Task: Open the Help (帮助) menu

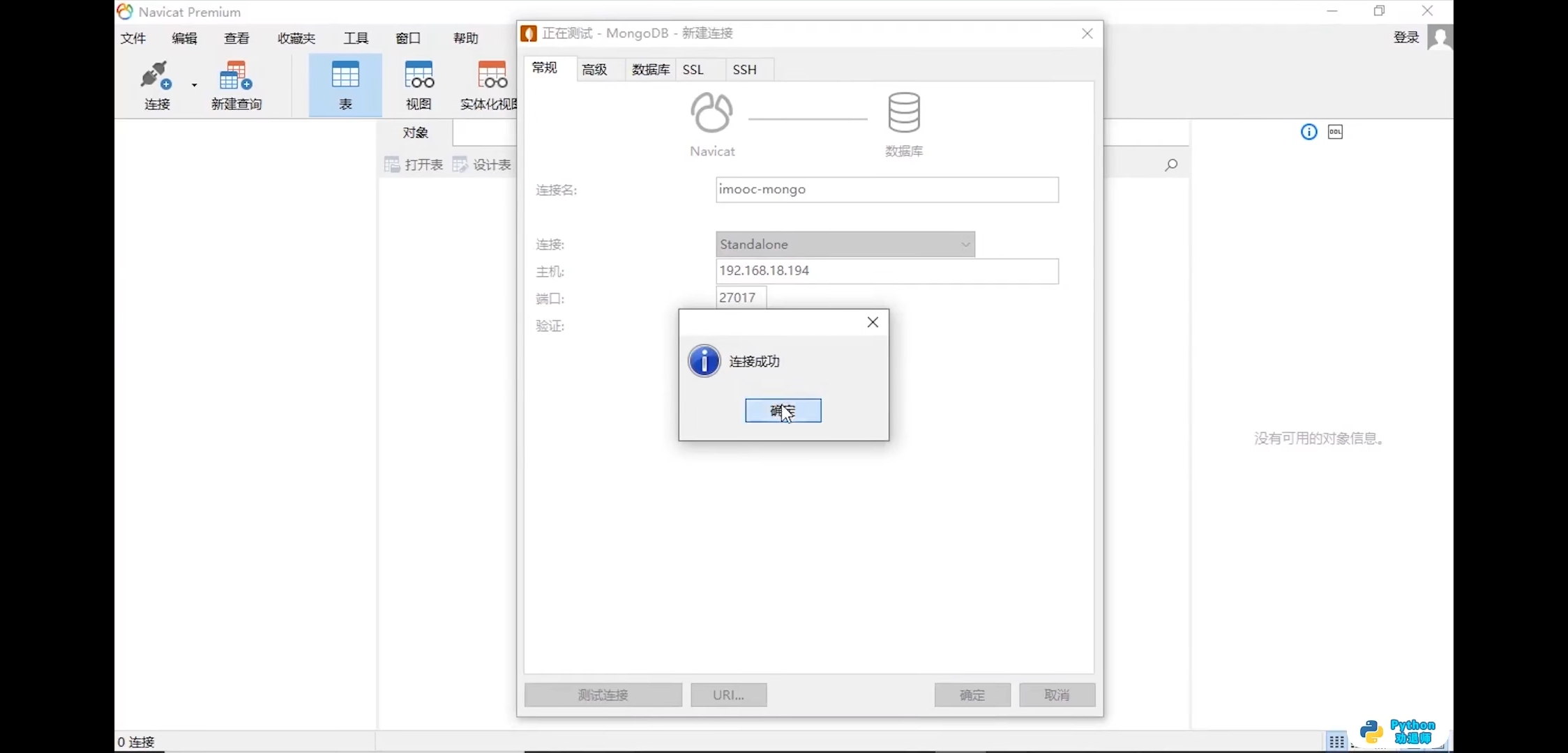Action: 466,38
